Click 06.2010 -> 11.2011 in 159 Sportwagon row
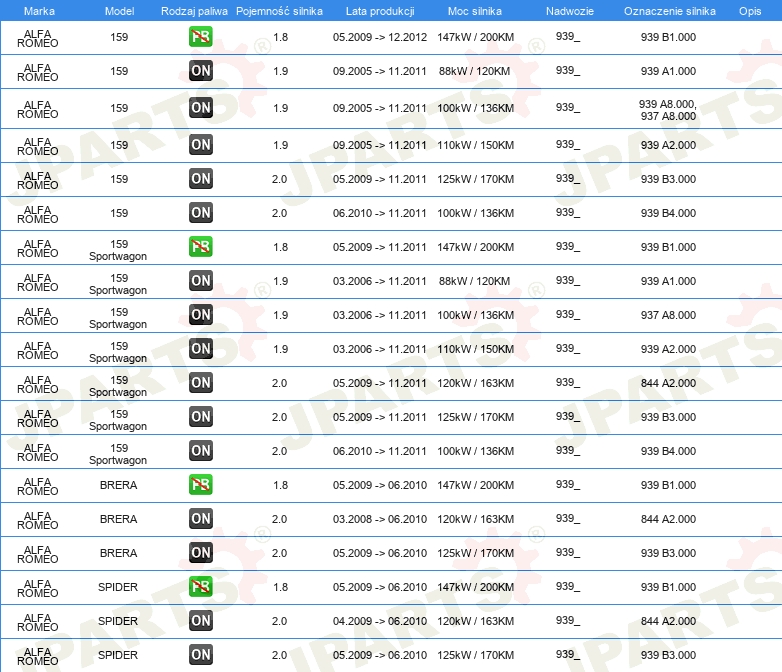This screenshot has width=782, height=672. pos(380,451)
